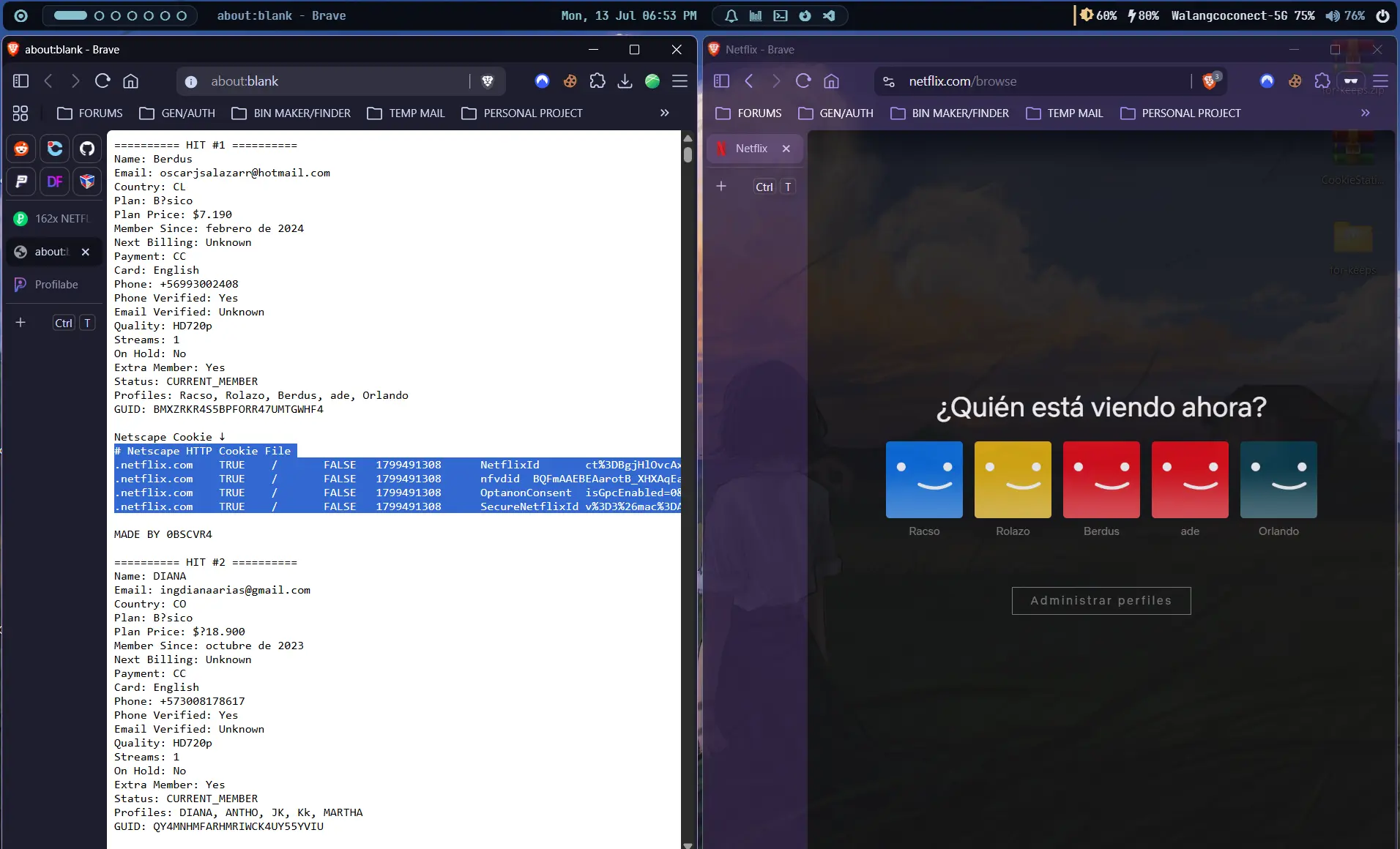The width and height of the screenshot is (1400, 849).
Task: Close the Netflix vertical tab
Action: click(x=786, y=149)
